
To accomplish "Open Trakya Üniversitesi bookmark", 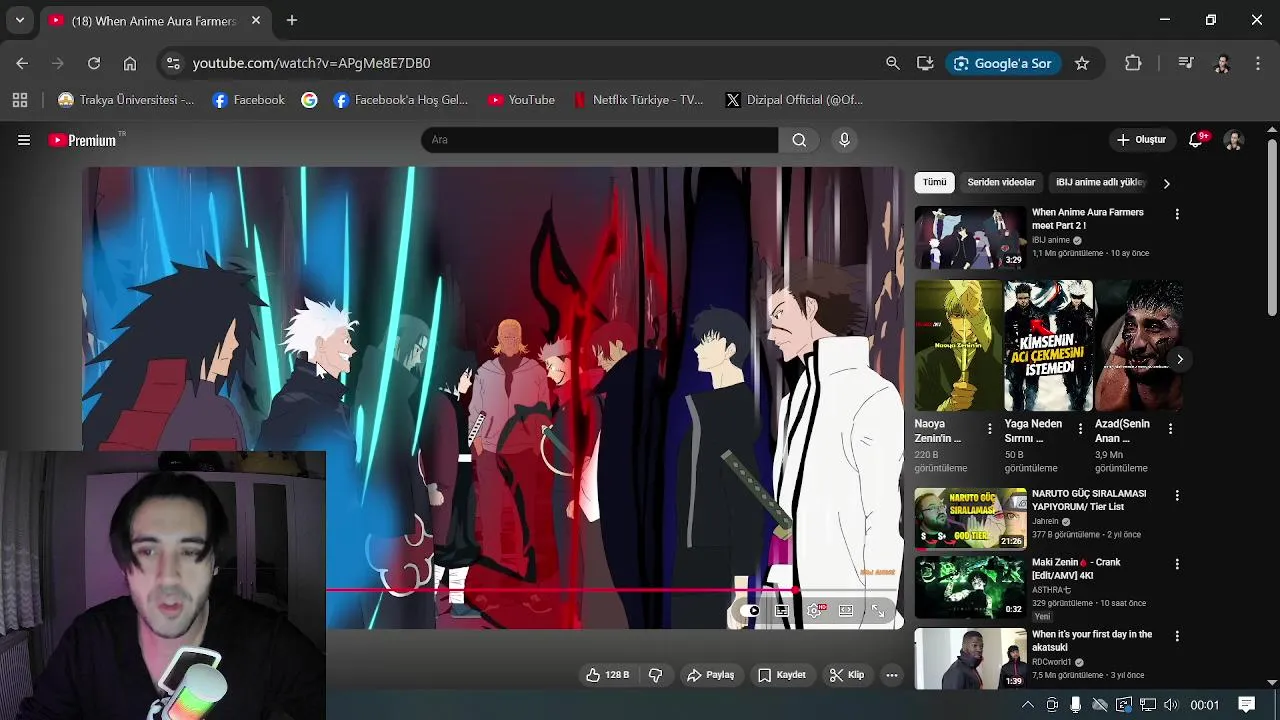I will click(127, 100).
